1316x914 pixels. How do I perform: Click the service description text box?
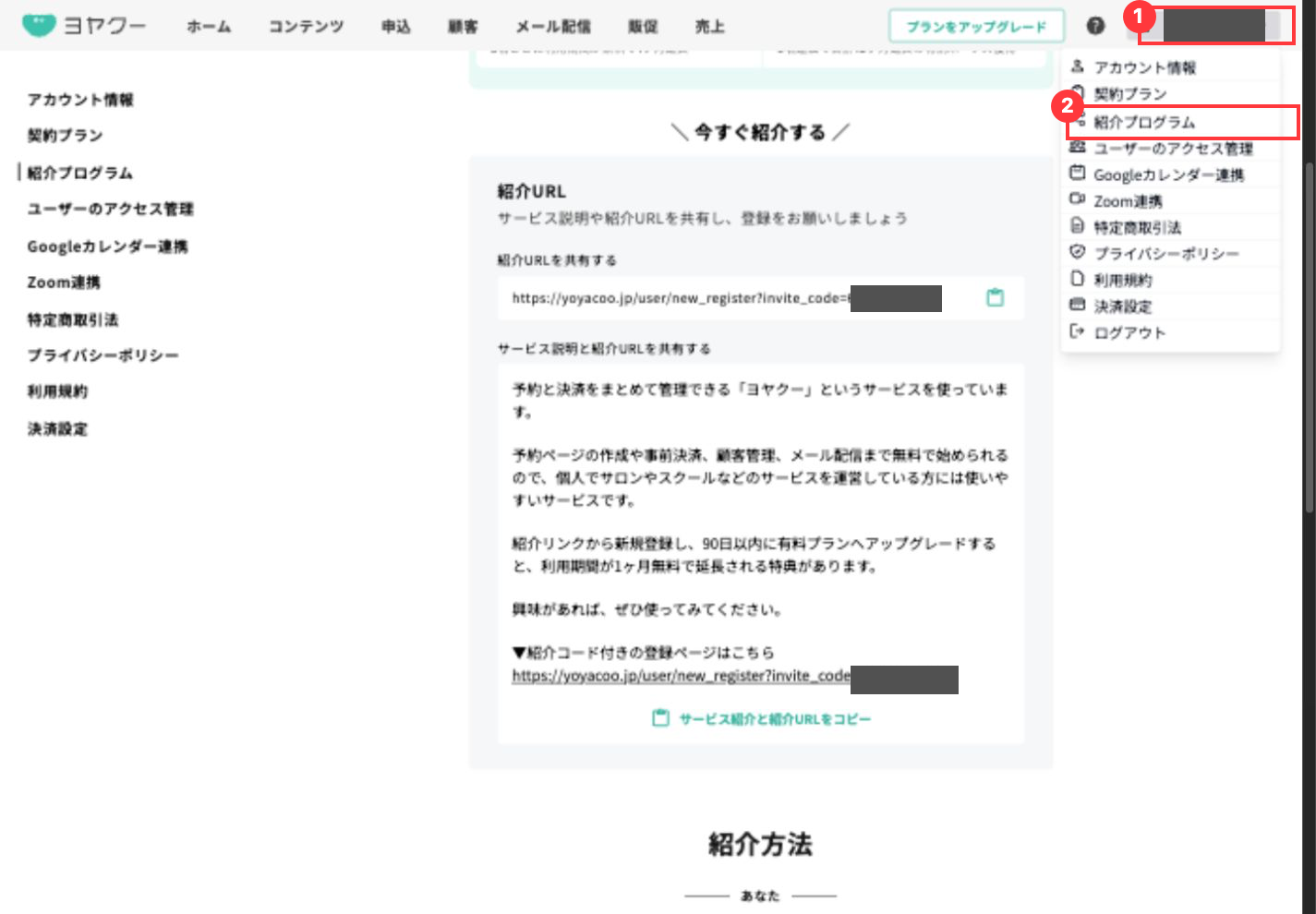[760, 553]
